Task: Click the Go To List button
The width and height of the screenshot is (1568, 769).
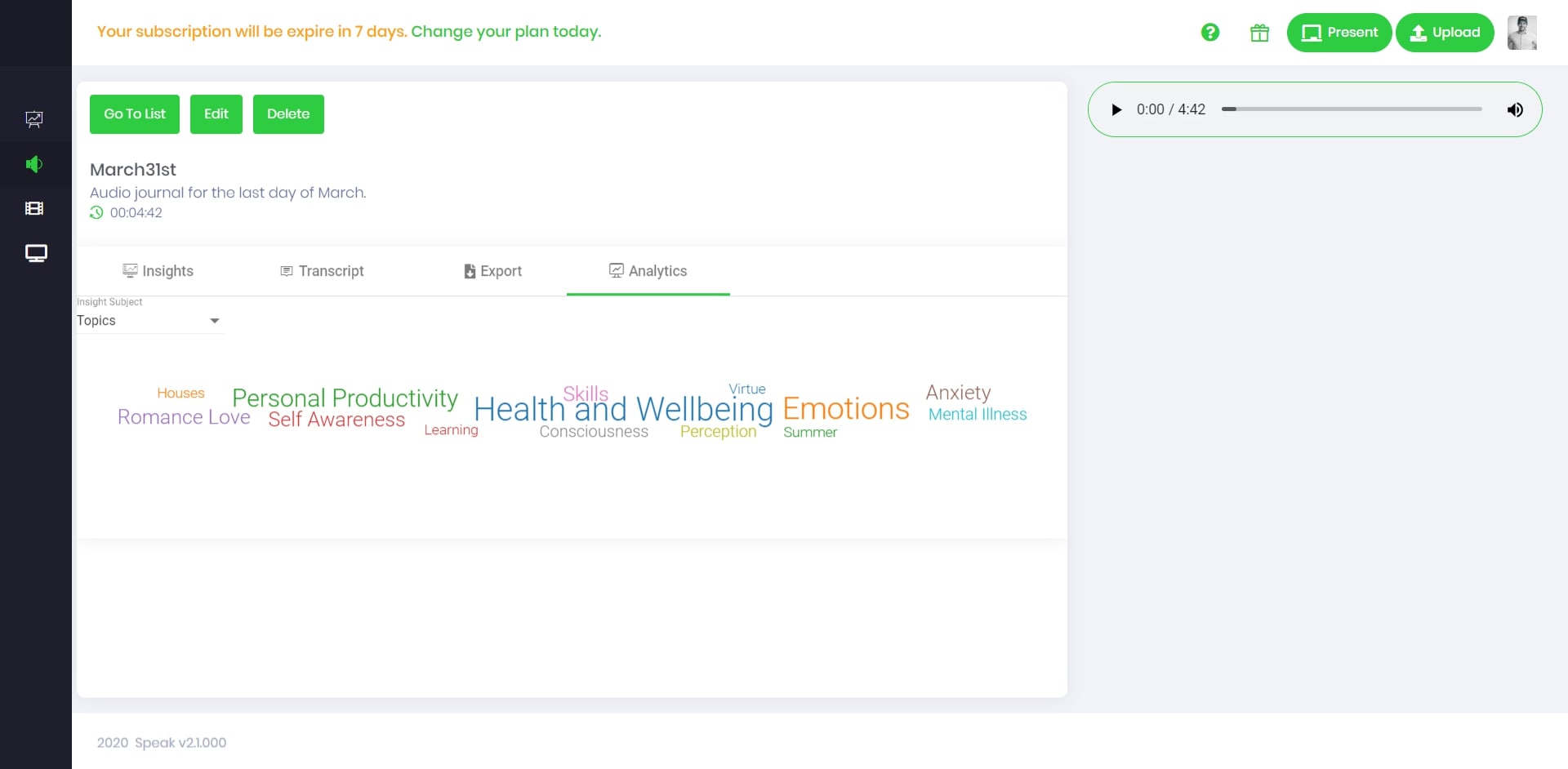Action: (135, 114)
